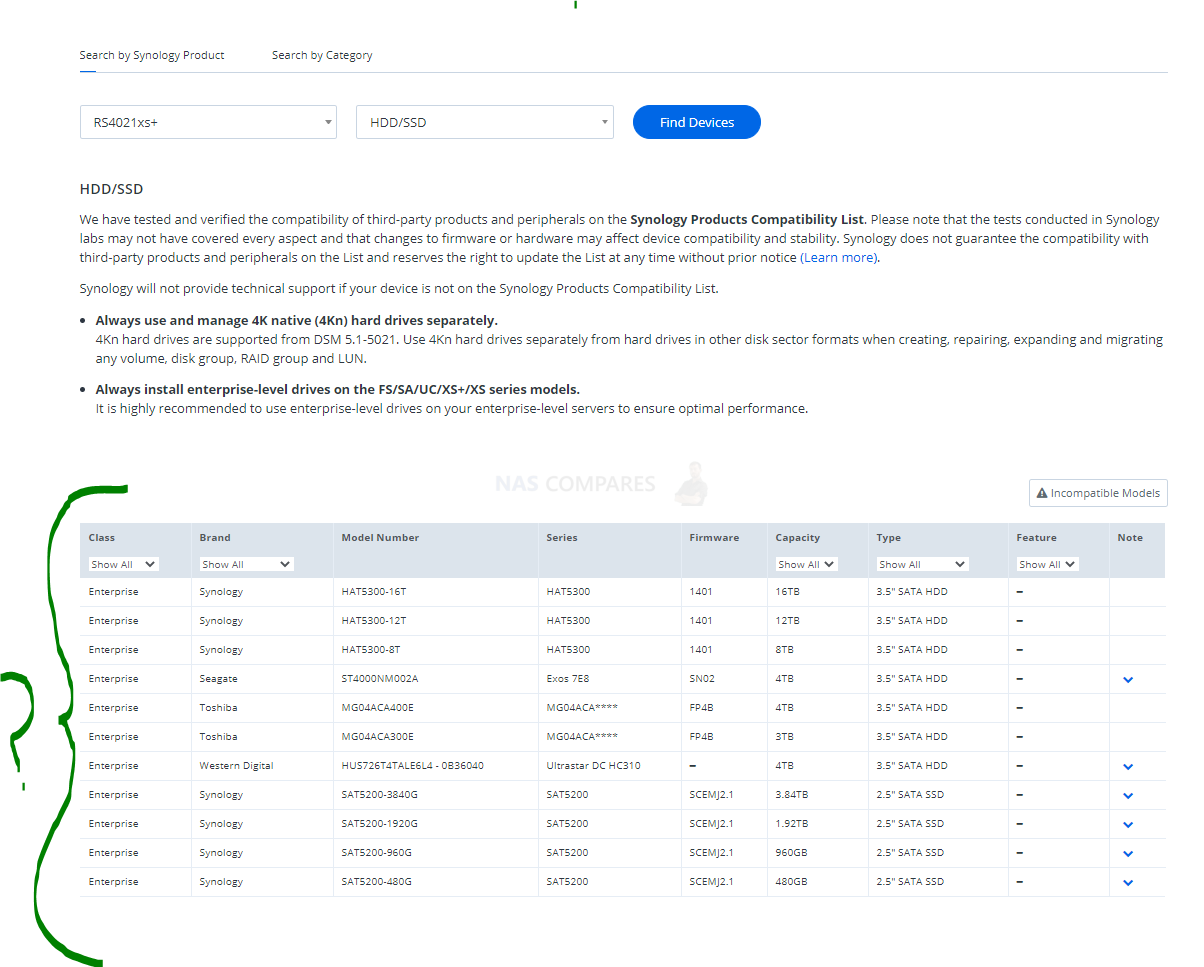The width and height of the screenshot is (1204, 967).
Task: Click the Class column header
Action: point(102,538)
